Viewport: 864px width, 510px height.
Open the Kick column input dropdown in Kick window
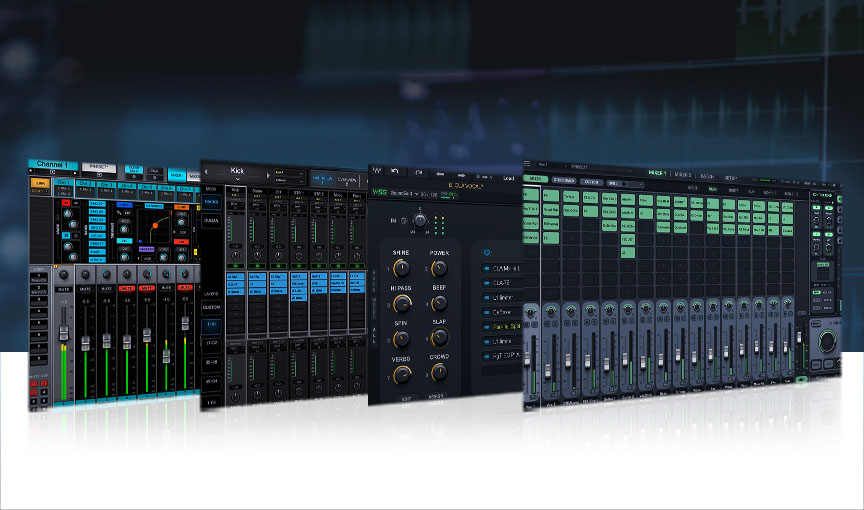pyautogui.click(x=235, y=205)
